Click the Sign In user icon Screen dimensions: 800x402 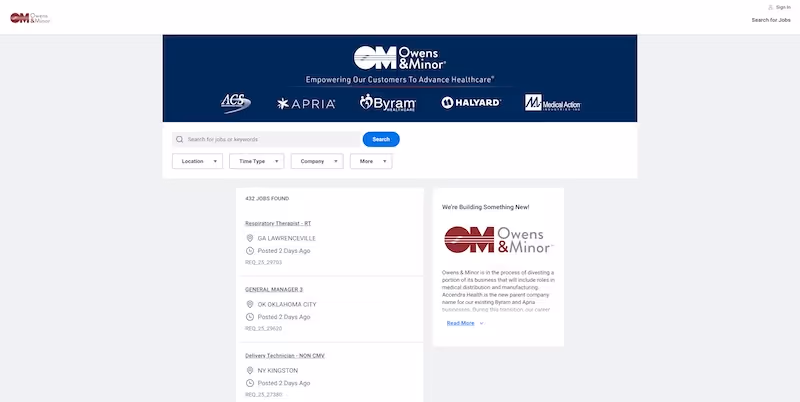[770, 8]
